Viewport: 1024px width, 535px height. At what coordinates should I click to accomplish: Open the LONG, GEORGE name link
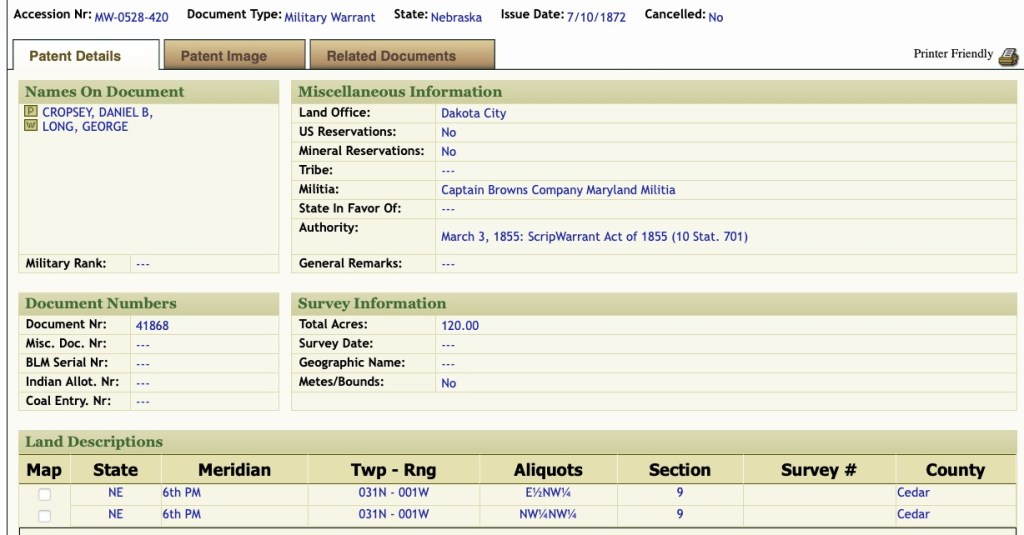click(x=85, y=127)
